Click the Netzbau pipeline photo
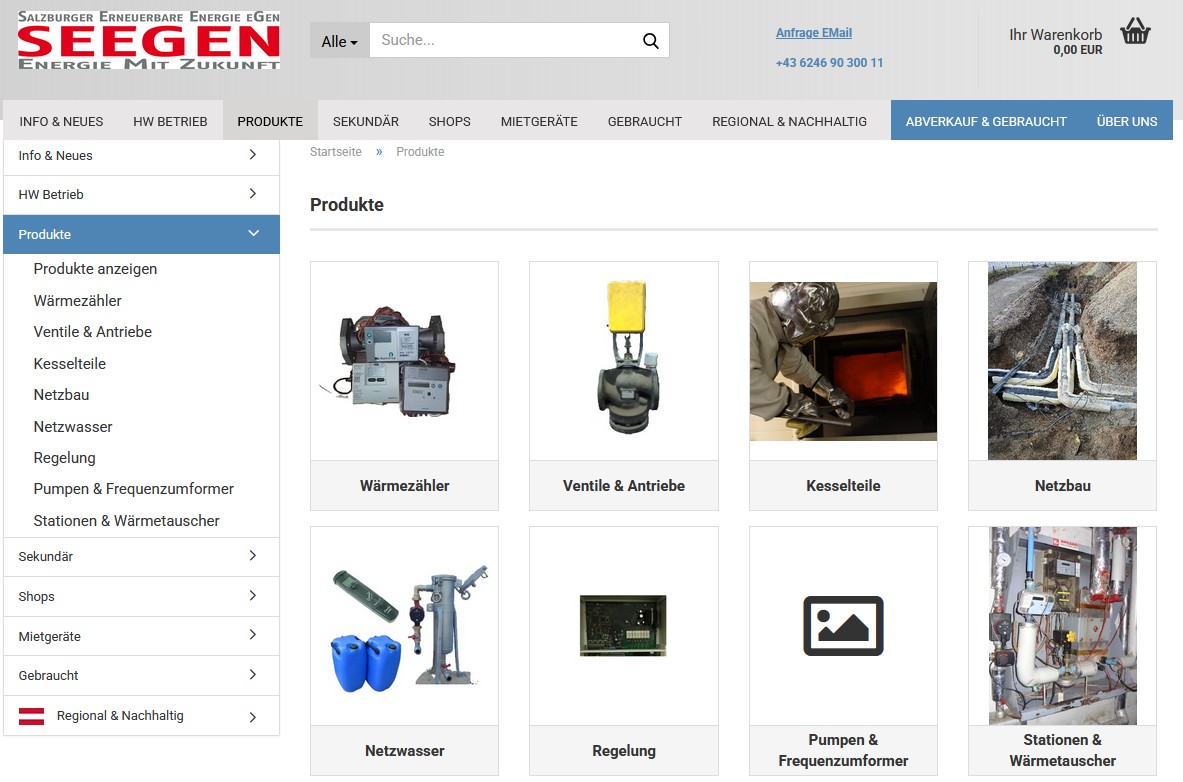This screenshot has height=782, width=1183. coord(1062,361)
